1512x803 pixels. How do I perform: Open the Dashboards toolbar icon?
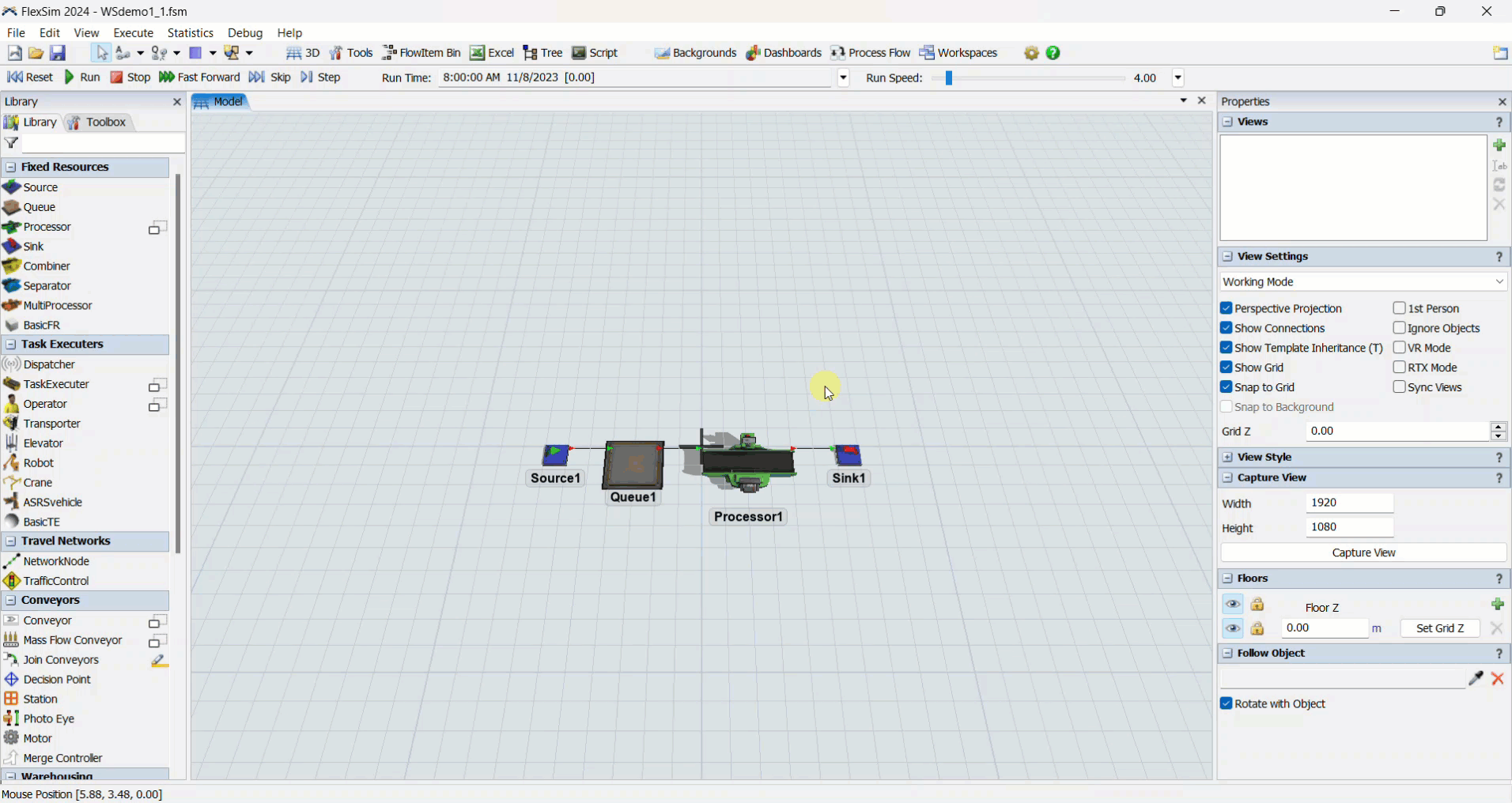[x=784, y=53]
